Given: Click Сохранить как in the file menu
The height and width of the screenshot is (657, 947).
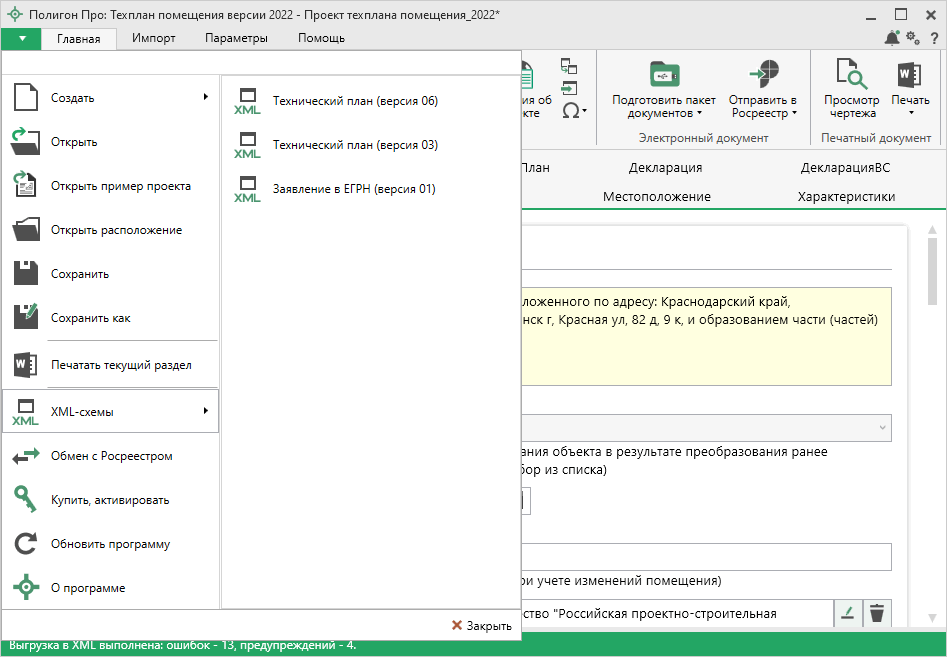Looking at the screenshot, I should (x=91, y=318).
